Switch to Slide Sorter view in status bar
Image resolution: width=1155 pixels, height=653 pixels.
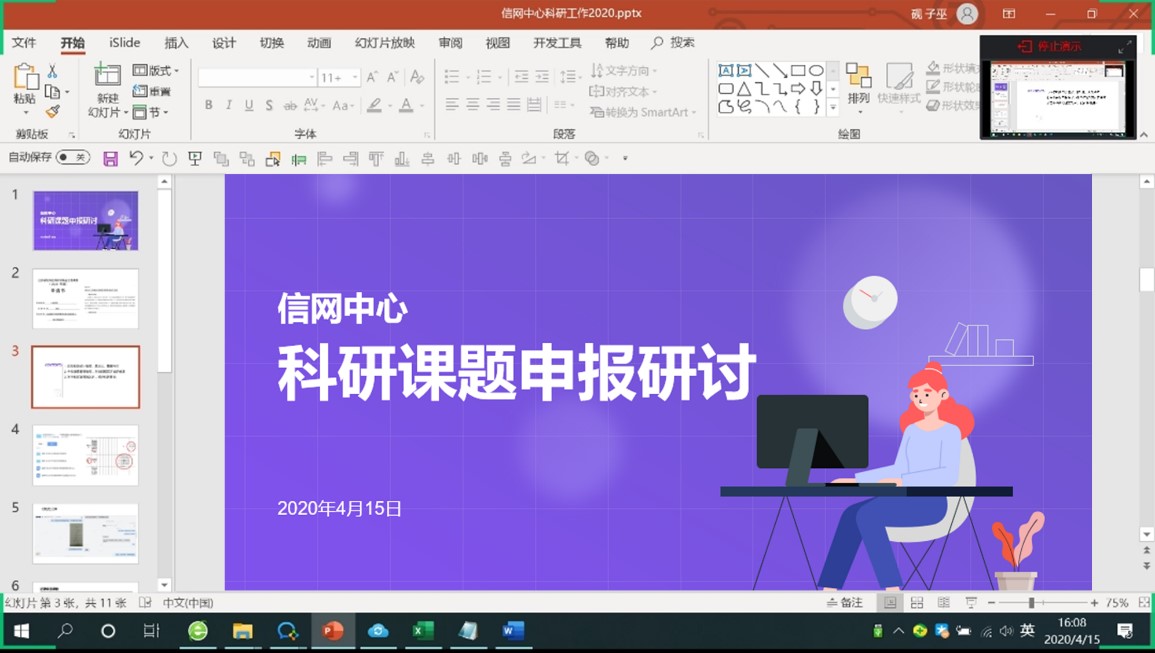(x=916, y=603)
